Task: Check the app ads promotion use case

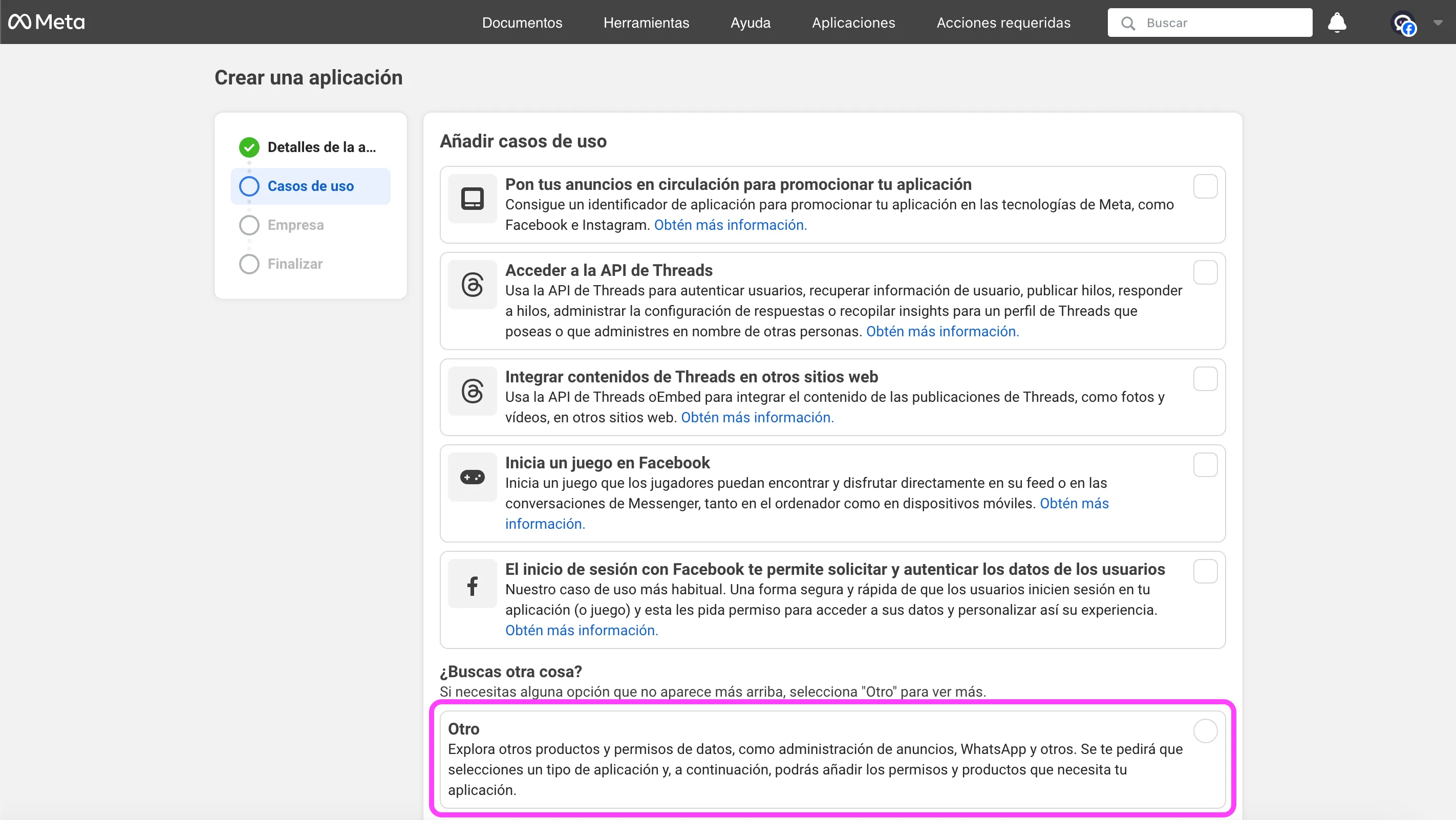Action: (x=1205, y=186)
